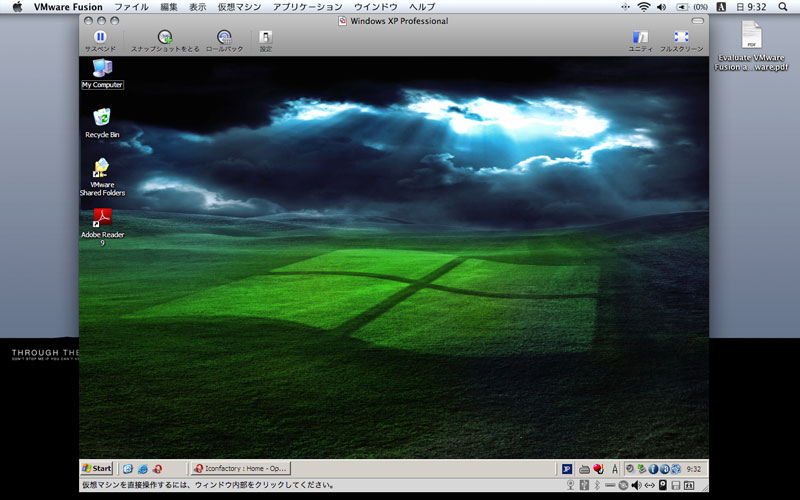Click the Wi-Fi icon in Mac menu bar
The image size is (800, 500).
(x=644, y=7)
